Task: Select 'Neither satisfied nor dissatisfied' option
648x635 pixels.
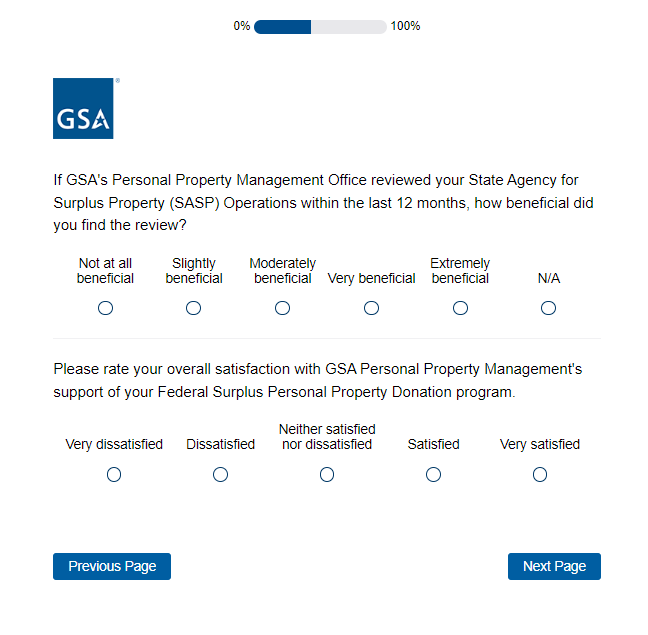Action: (327, 475)
